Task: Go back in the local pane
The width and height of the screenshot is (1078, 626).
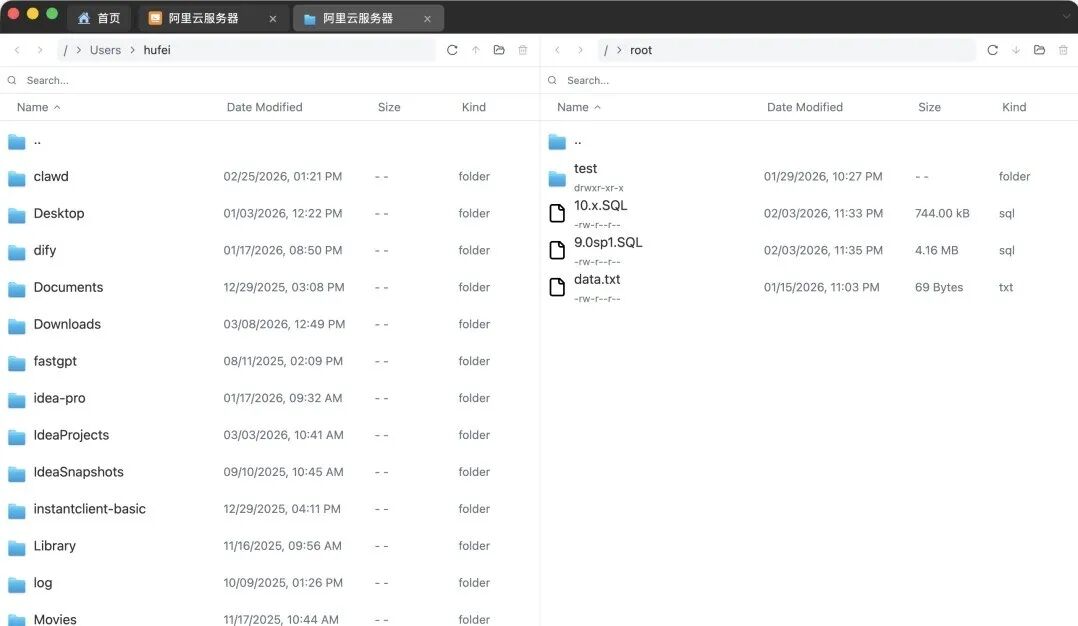Action: 17,50
